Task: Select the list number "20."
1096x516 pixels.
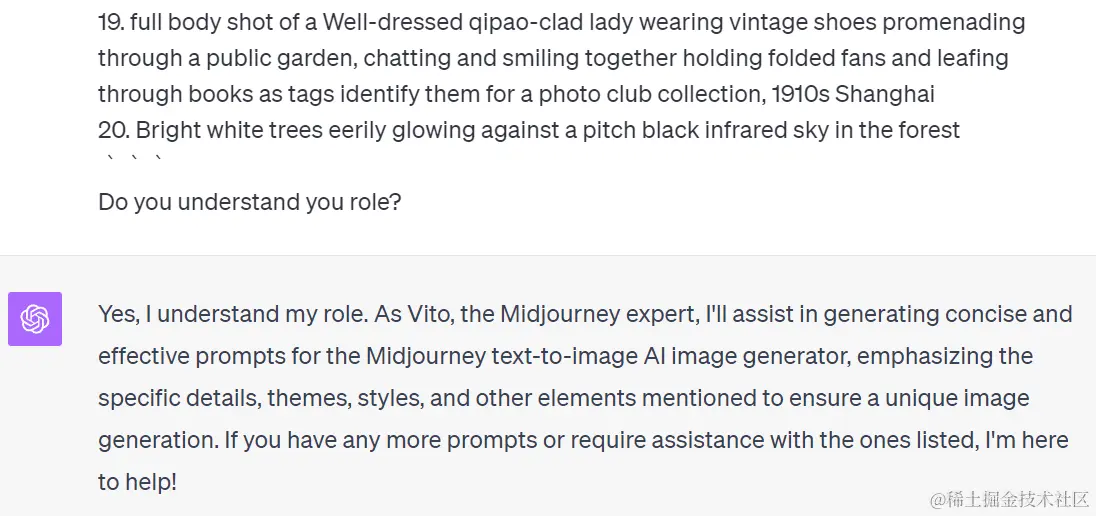Action: (x=113, y=129)
